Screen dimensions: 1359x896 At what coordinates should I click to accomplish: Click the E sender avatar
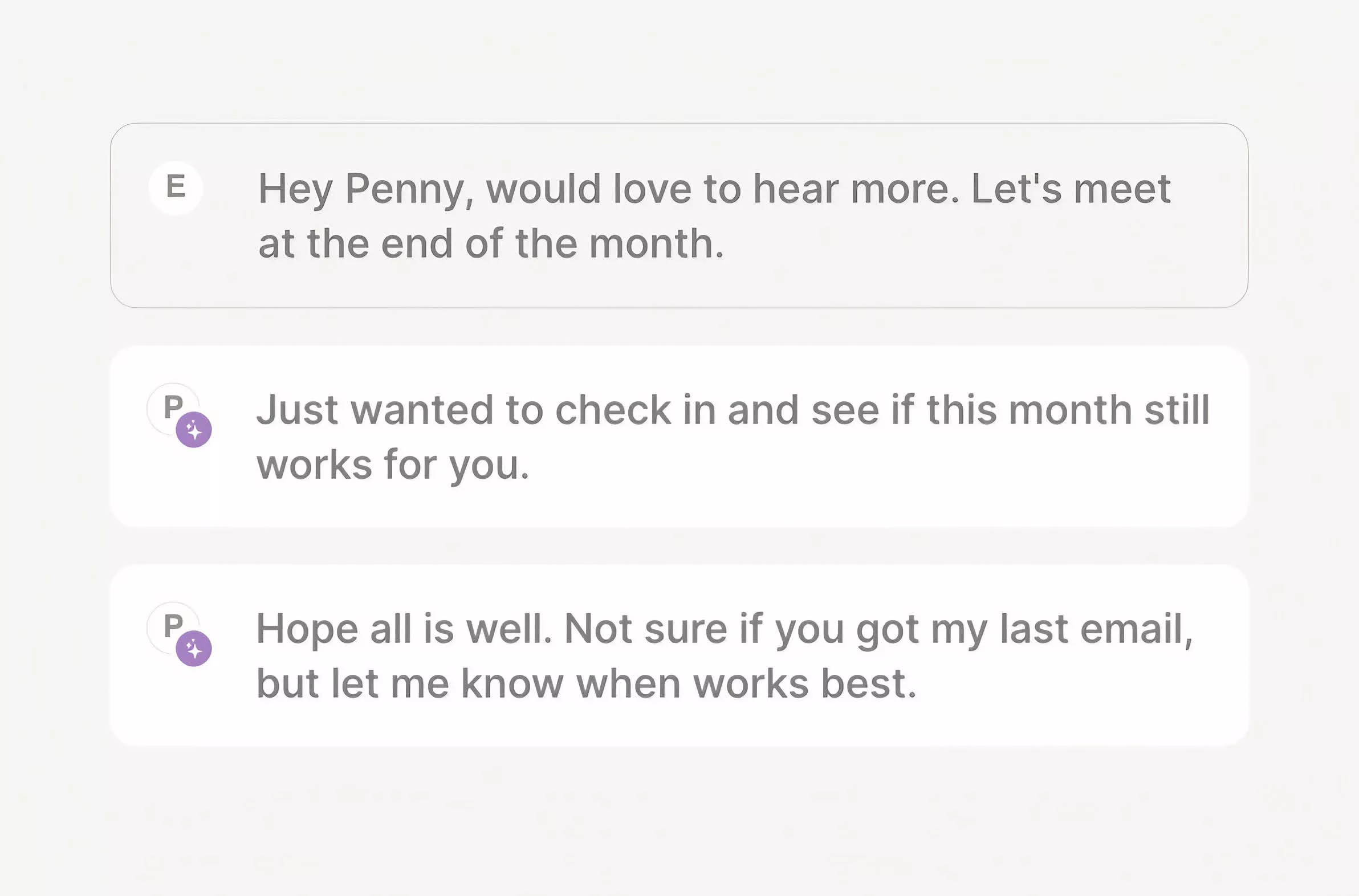(176, 188)
